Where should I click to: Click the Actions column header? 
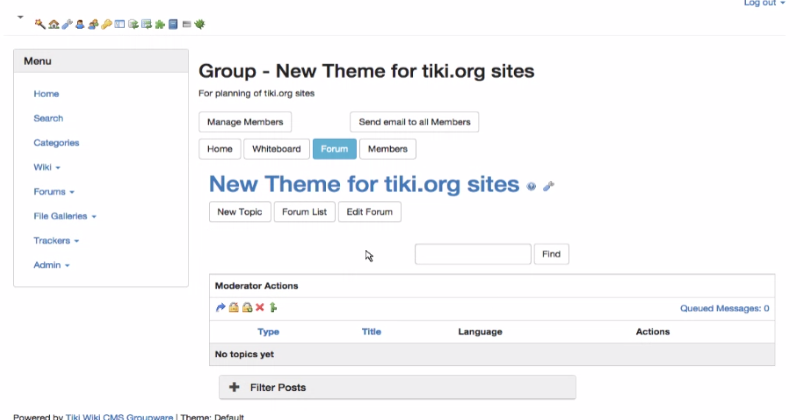(653, 332)
